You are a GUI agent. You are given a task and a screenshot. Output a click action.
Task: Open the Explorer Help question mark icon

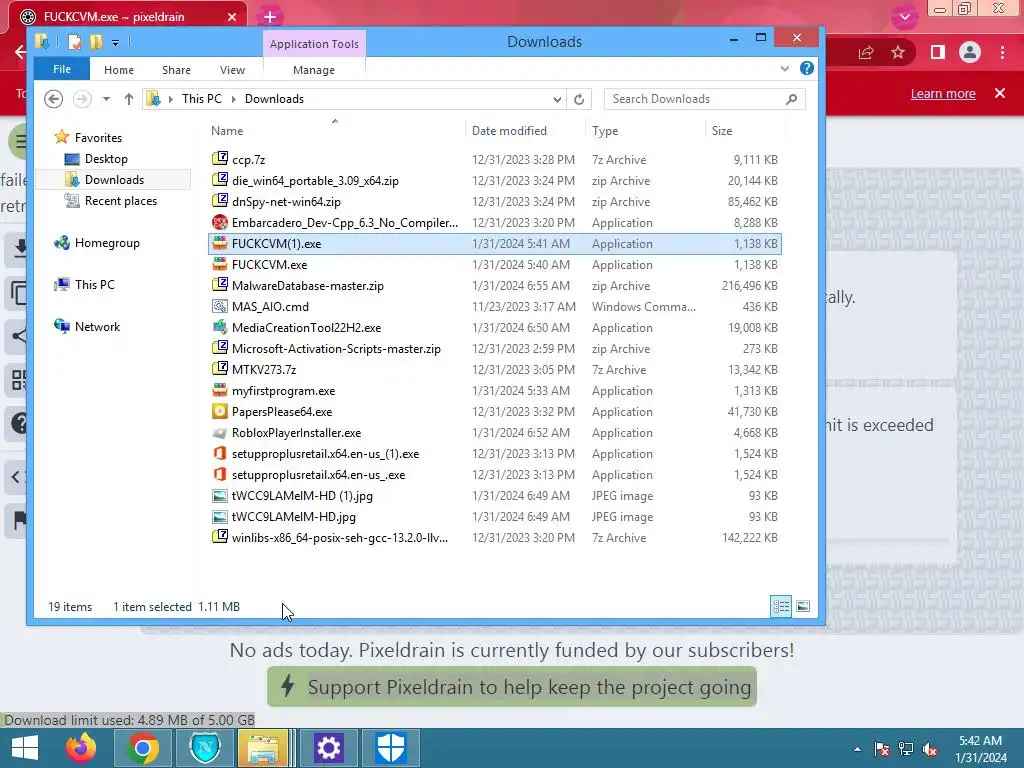tap(807, 69)
